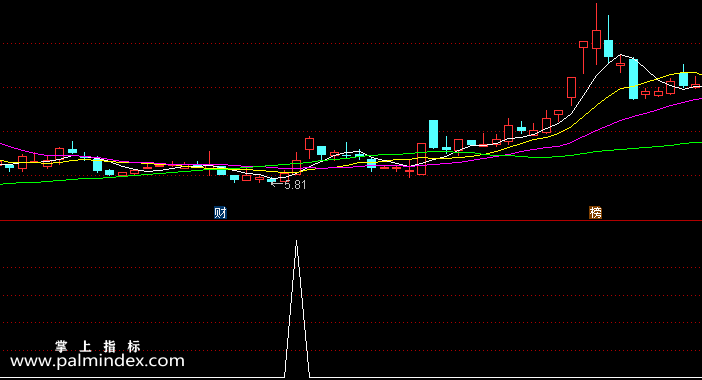Click the magenta moving average line
The height and width of the screenshot is (380, 702).
[627, 118]
